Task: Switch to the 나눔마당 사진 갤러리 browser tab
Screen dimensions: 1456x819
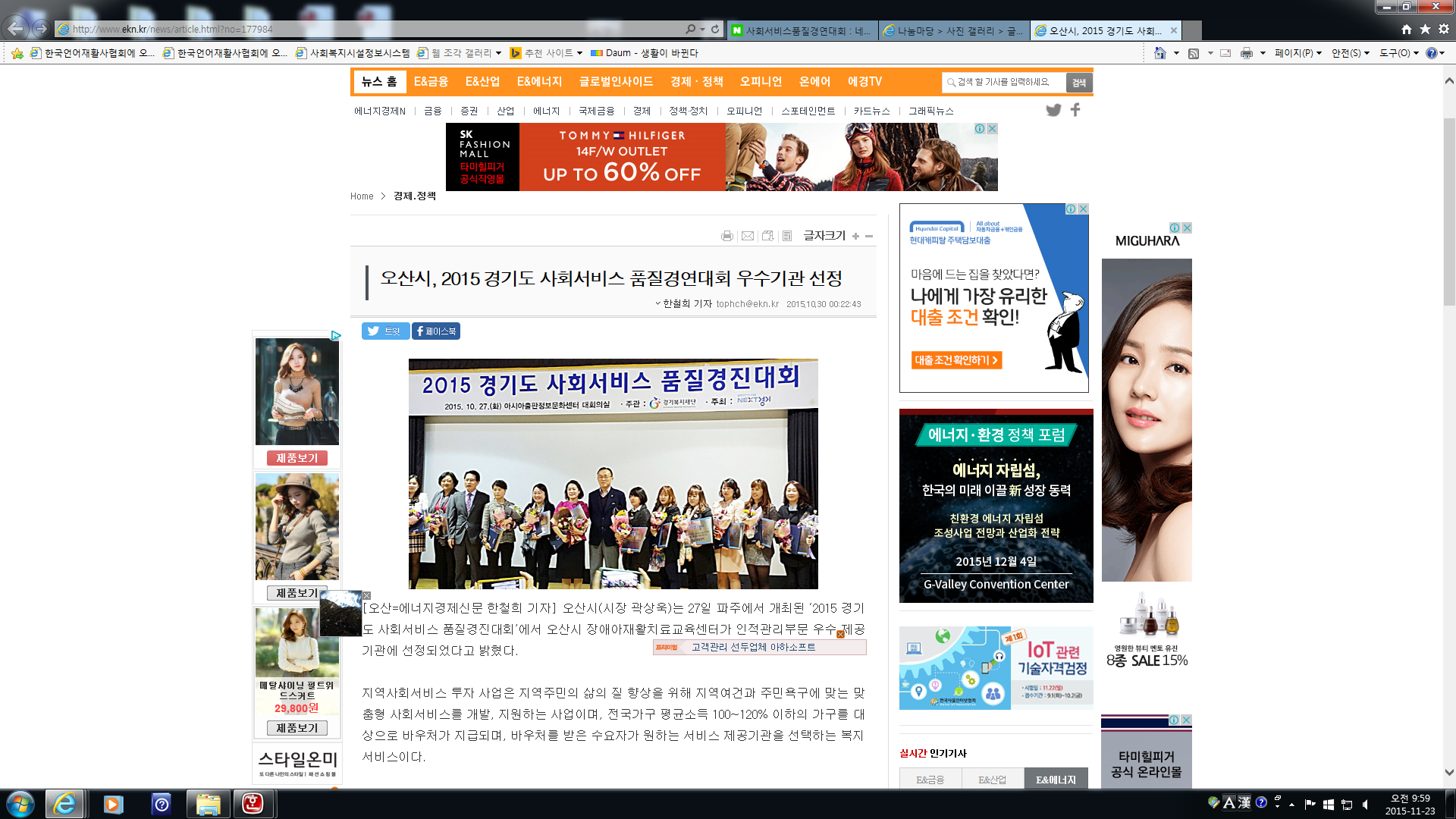Action: coord(954,30)
